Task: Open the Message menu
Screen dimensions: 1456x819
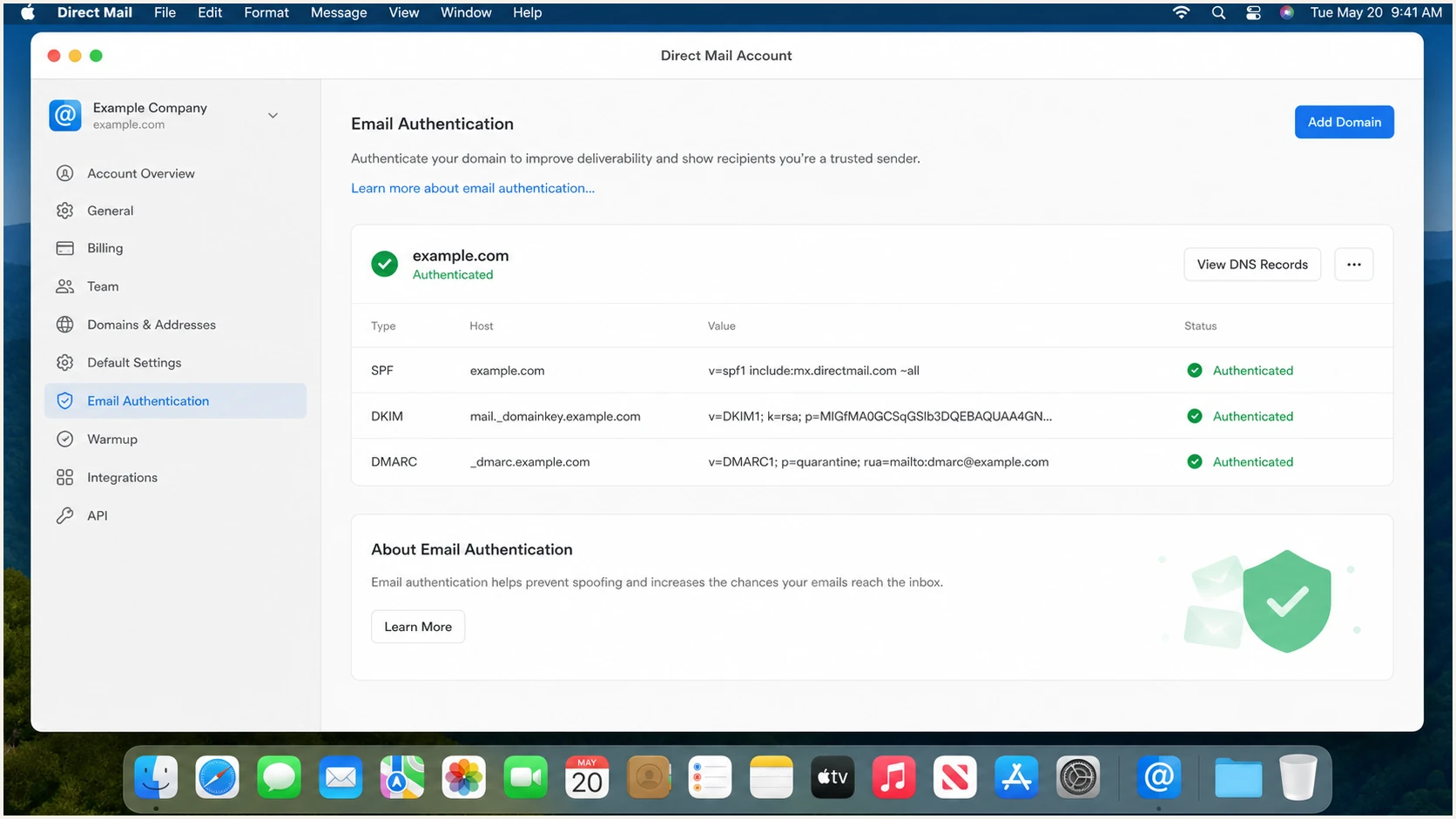Action: 339,12
